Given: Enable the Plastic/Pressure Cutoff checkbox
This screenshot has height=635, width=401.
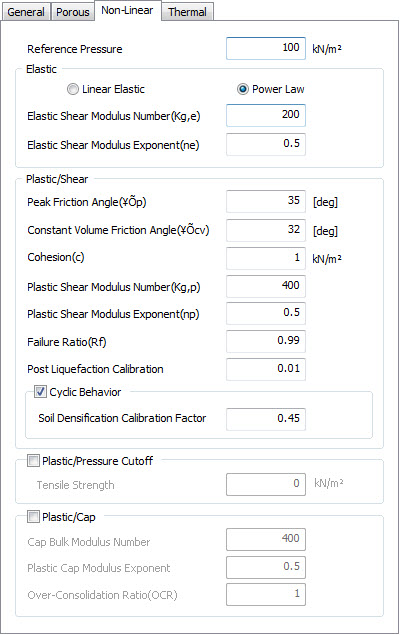Looking at the screenshot, I should tap(33, 460).
